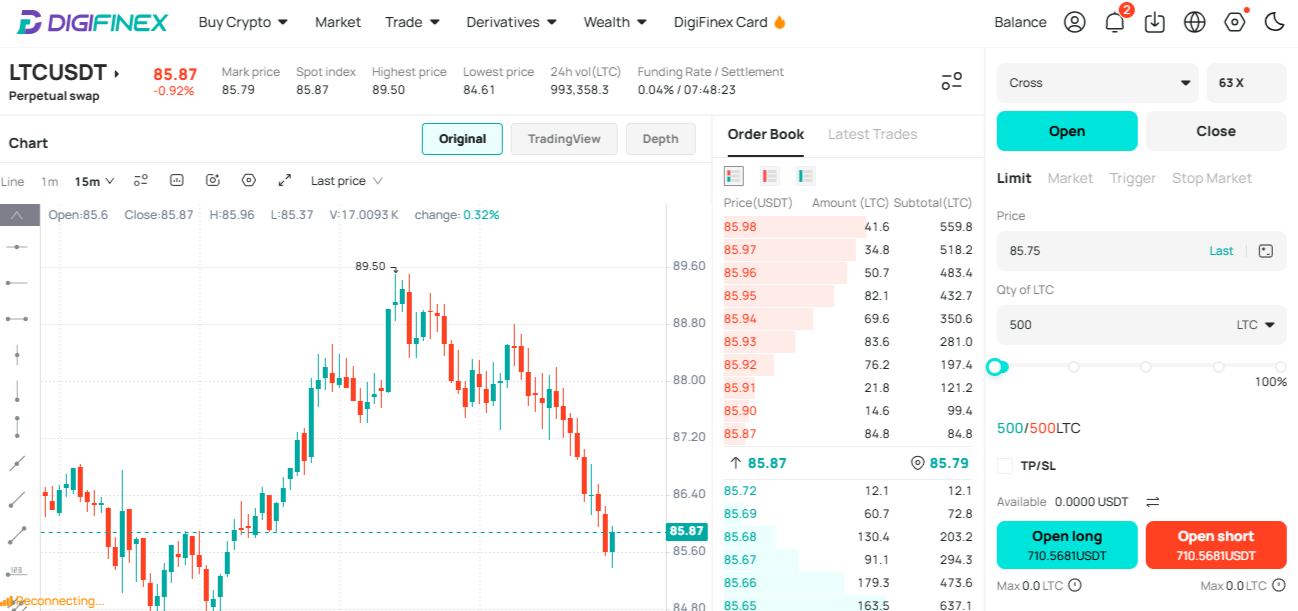Click the Open short button

click(x=1216, y=545)
